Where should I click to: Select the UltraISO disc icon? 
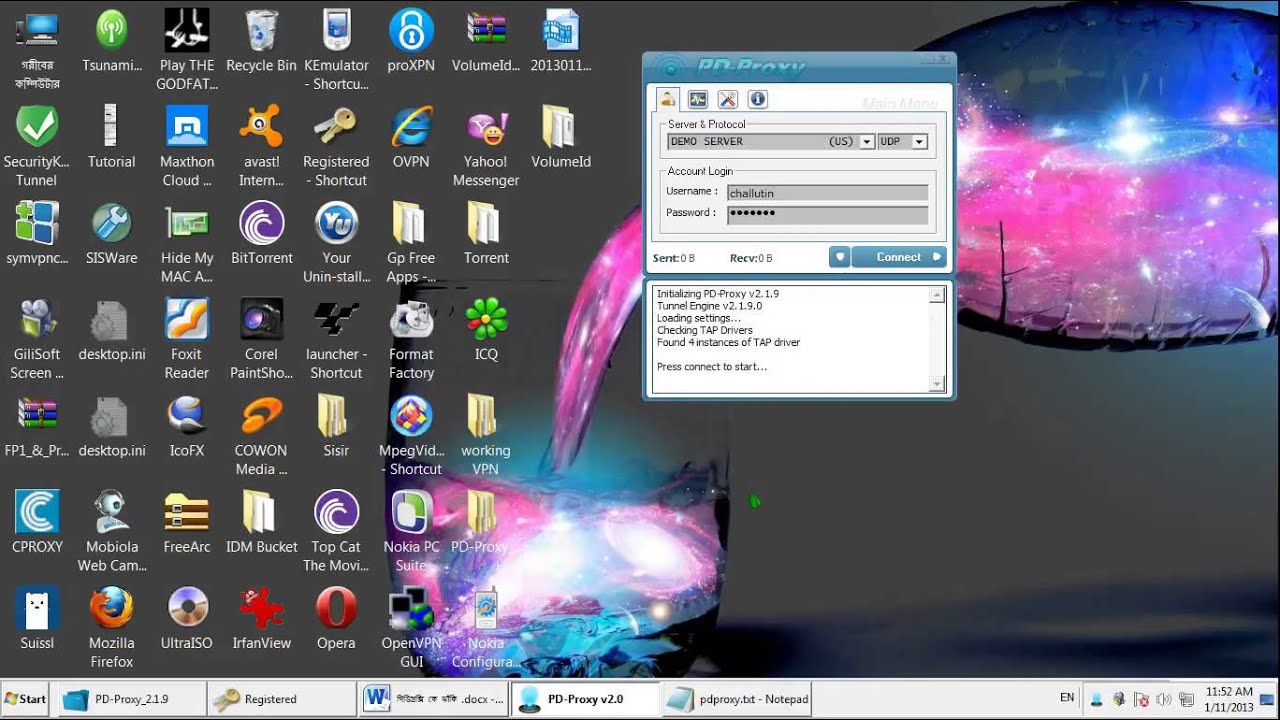tap(187, 618)
